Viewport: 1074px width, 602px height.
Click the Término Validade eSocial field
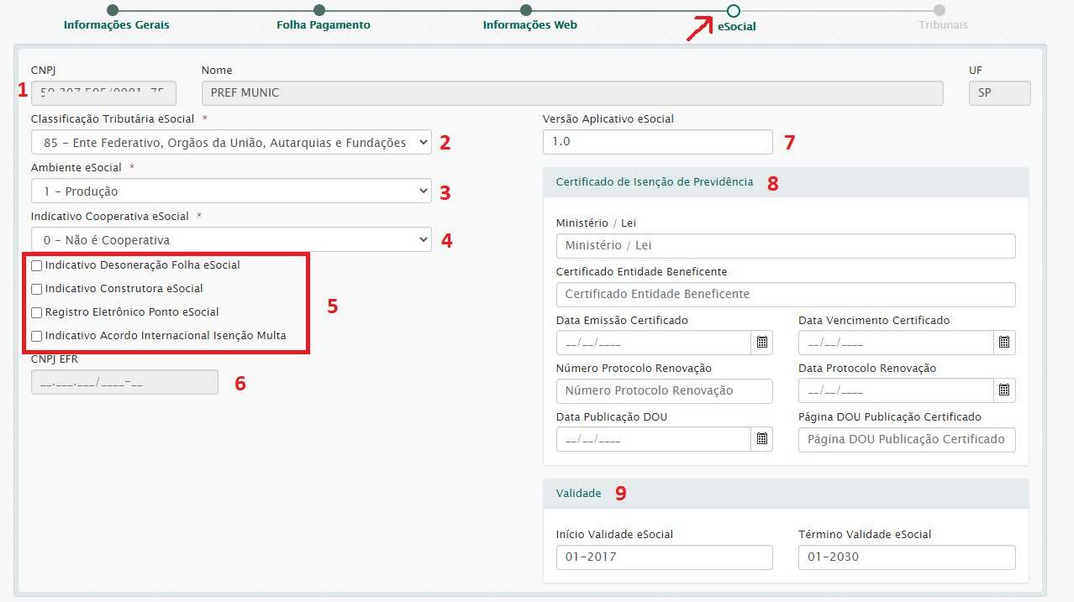pyautogui.click(x=906, y=557)
